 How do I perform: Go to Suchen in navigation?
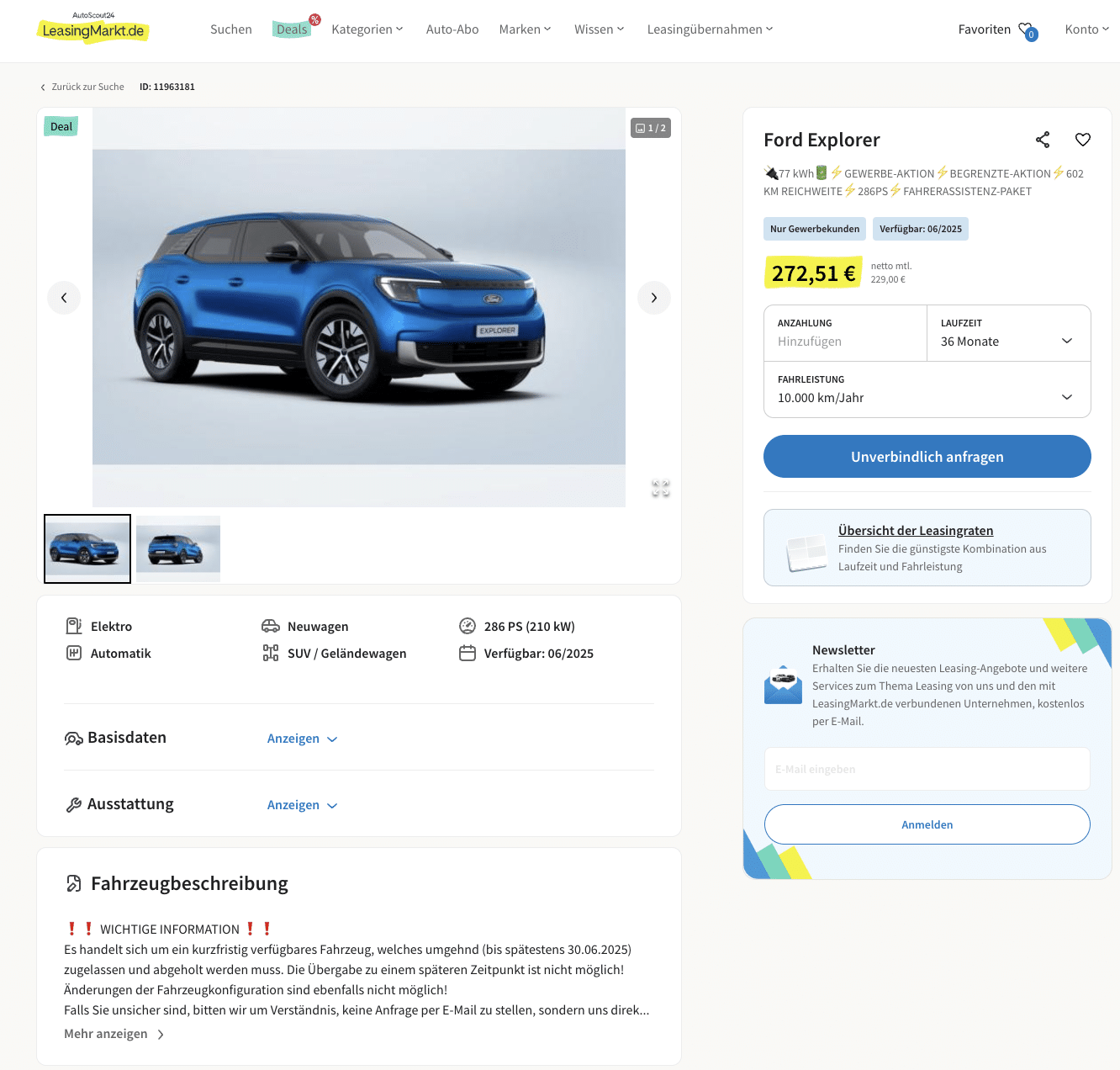click(x=231, y=29)
